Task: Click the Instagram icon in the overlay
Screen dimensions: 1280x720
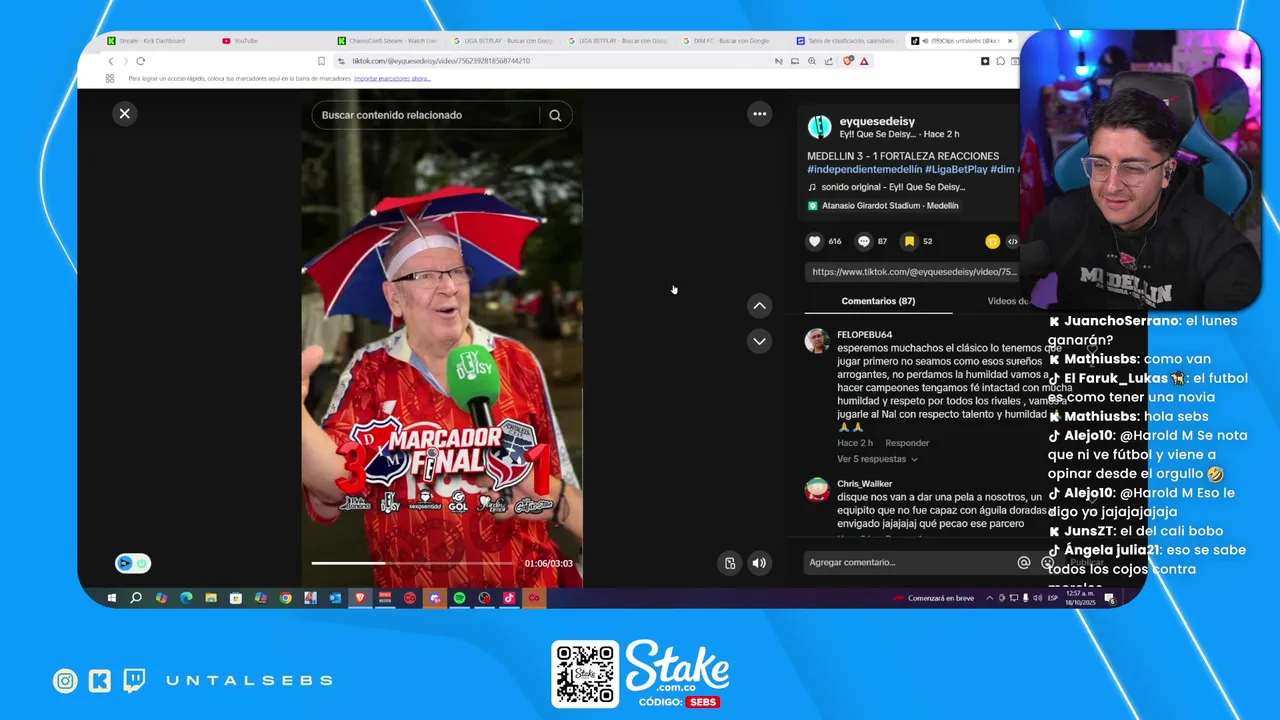Action: pos(65,681)
